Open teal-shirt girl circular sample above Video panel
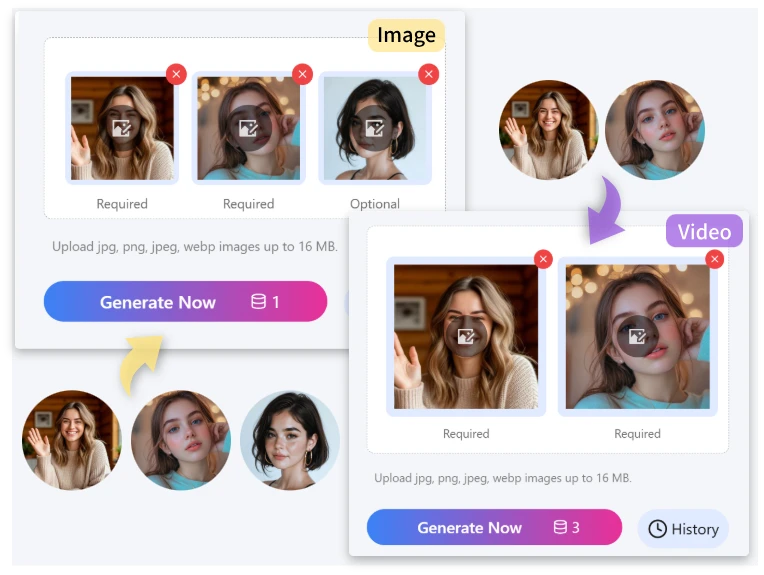Screen dimensions: 764x575 coord(655,130)
